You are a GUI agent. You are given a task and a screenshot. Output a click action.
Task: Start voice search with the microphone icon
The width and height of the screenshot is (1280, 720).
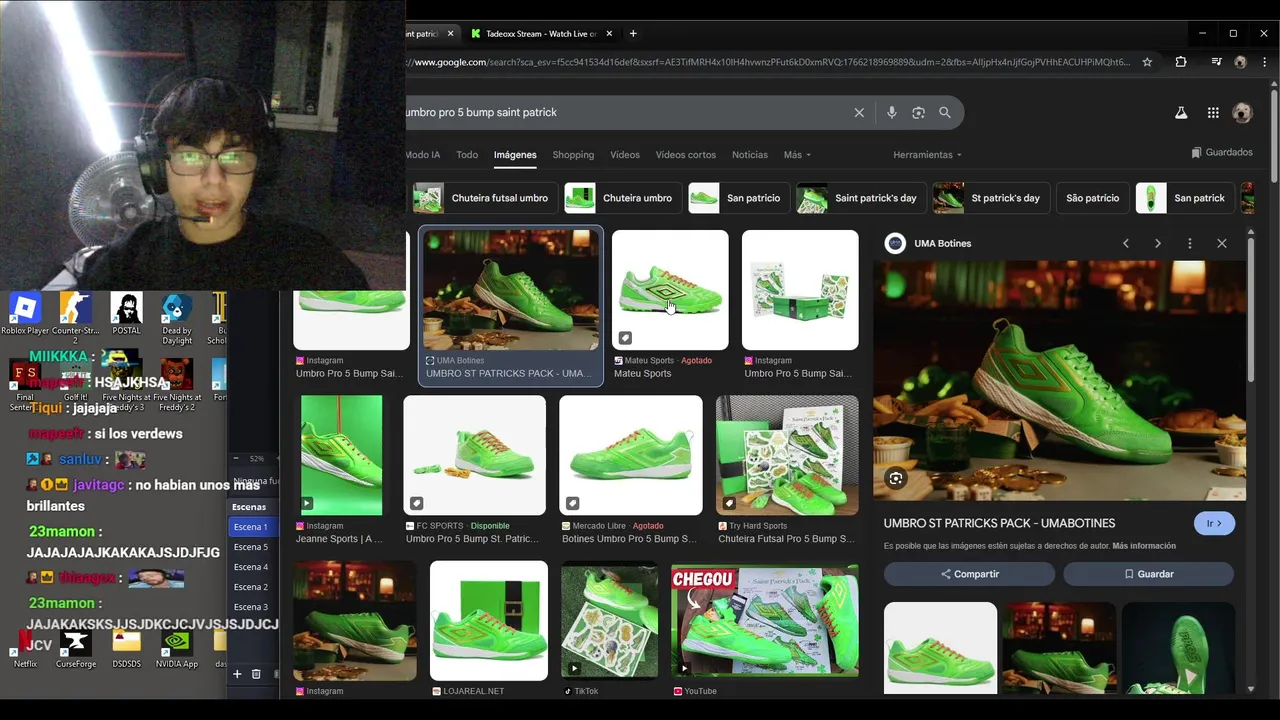click(891, 113)
